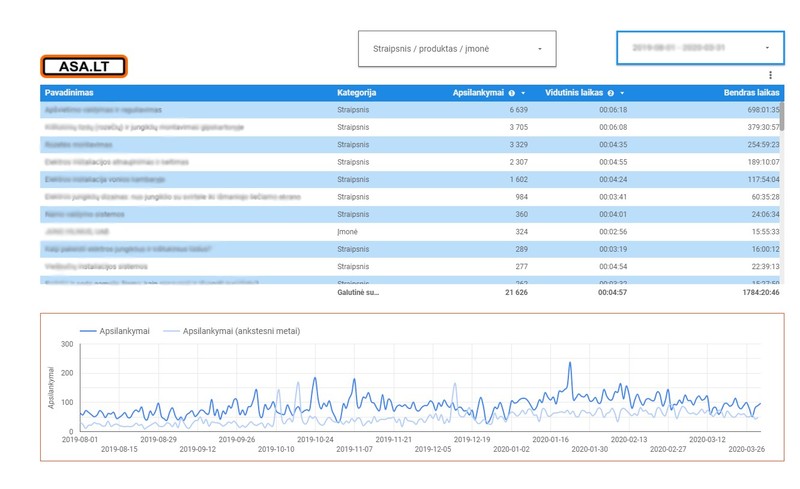Click average time 00:04:54
This screenshot has height=489, width=800.
click(613, 266)
